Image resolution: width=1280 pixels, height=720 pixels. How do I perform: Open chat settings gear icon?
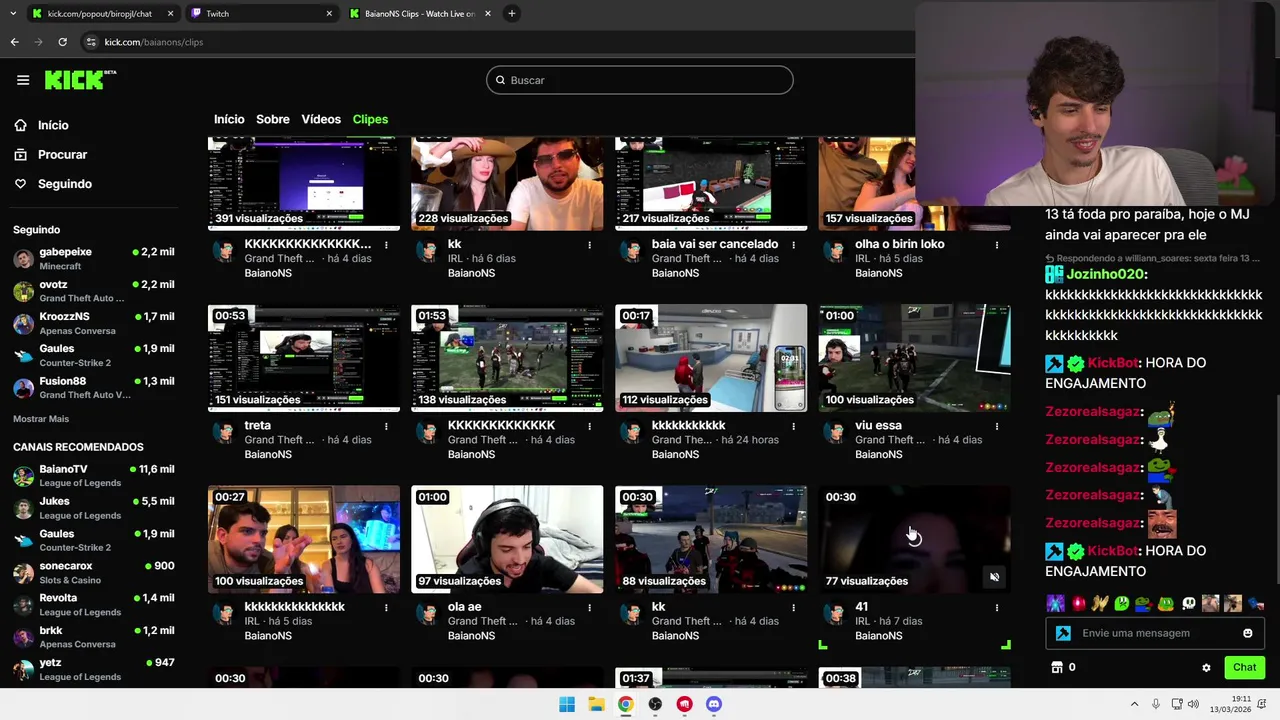[x=1206, y=668]
